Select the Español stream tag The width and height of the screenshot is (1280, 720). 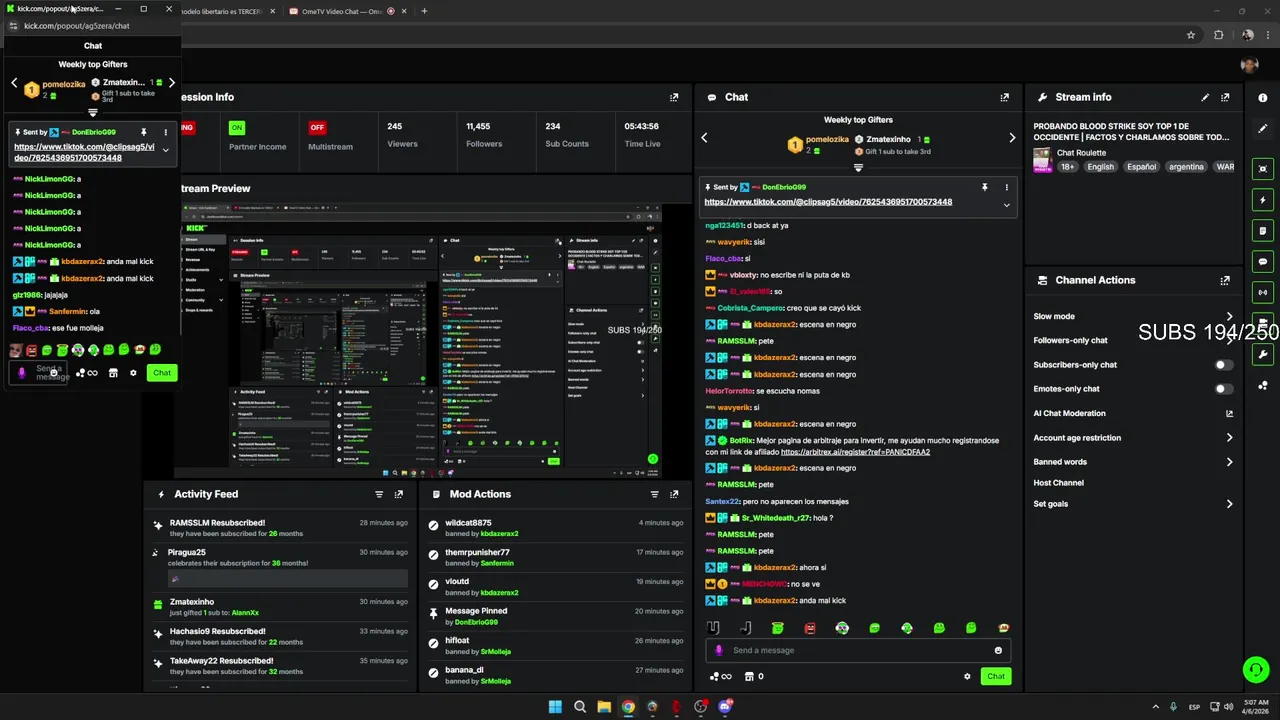[1141, 167]
